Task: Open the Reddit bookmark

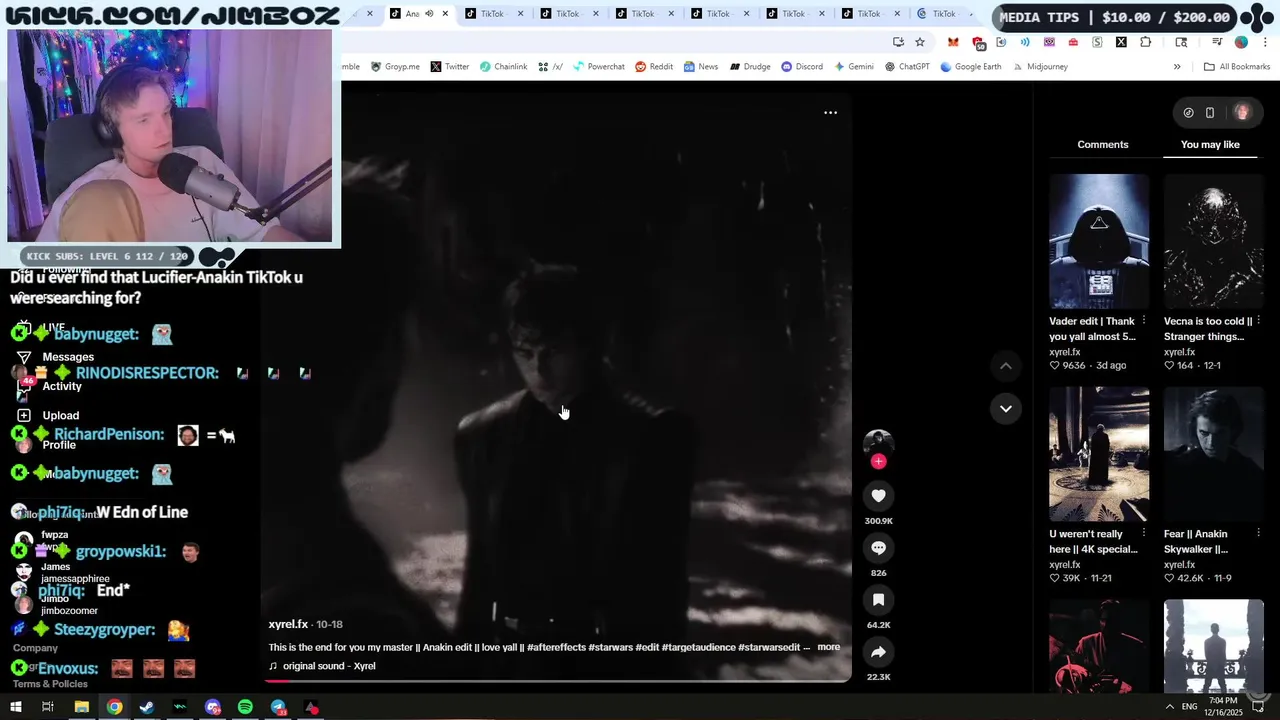Action: [654, 67]
